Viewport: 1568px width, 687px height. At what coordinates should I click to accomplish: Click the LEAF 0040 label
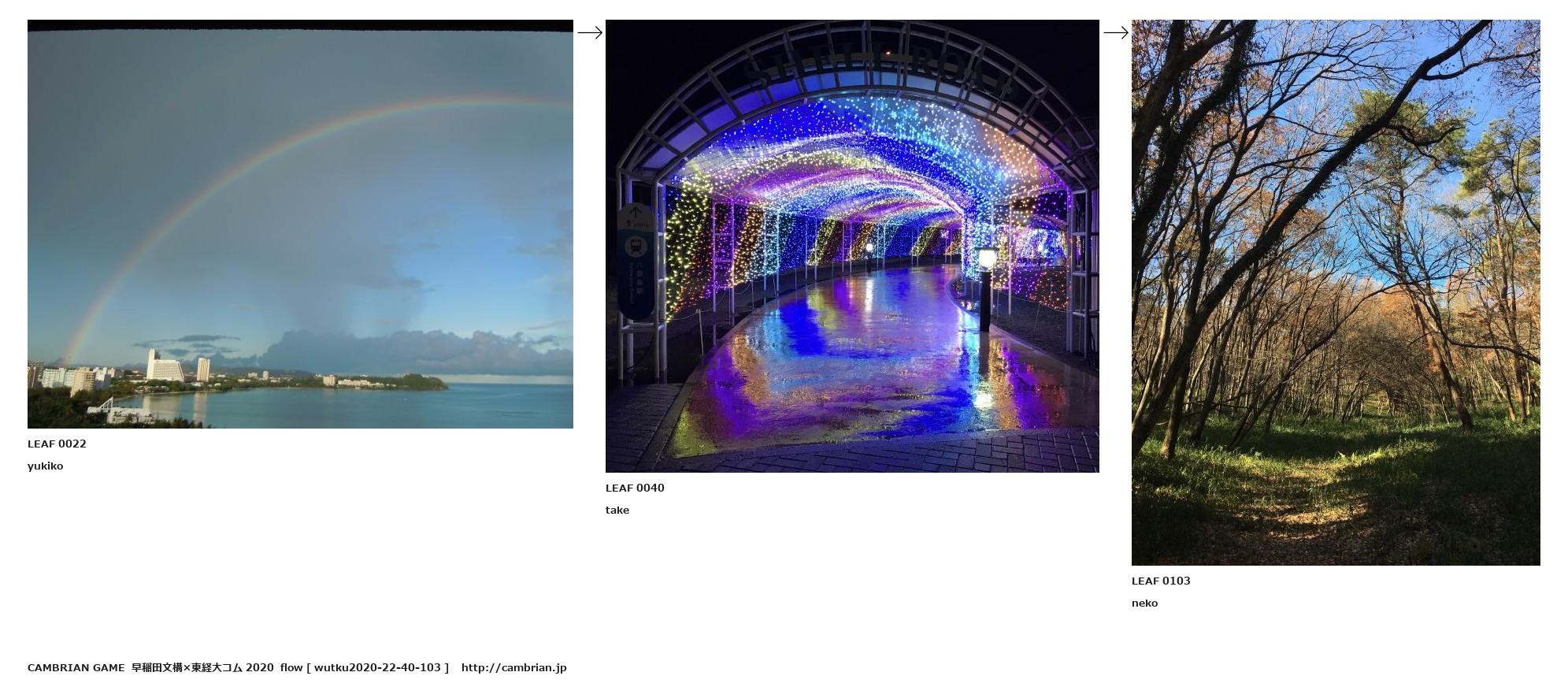(x=634, y=488)
